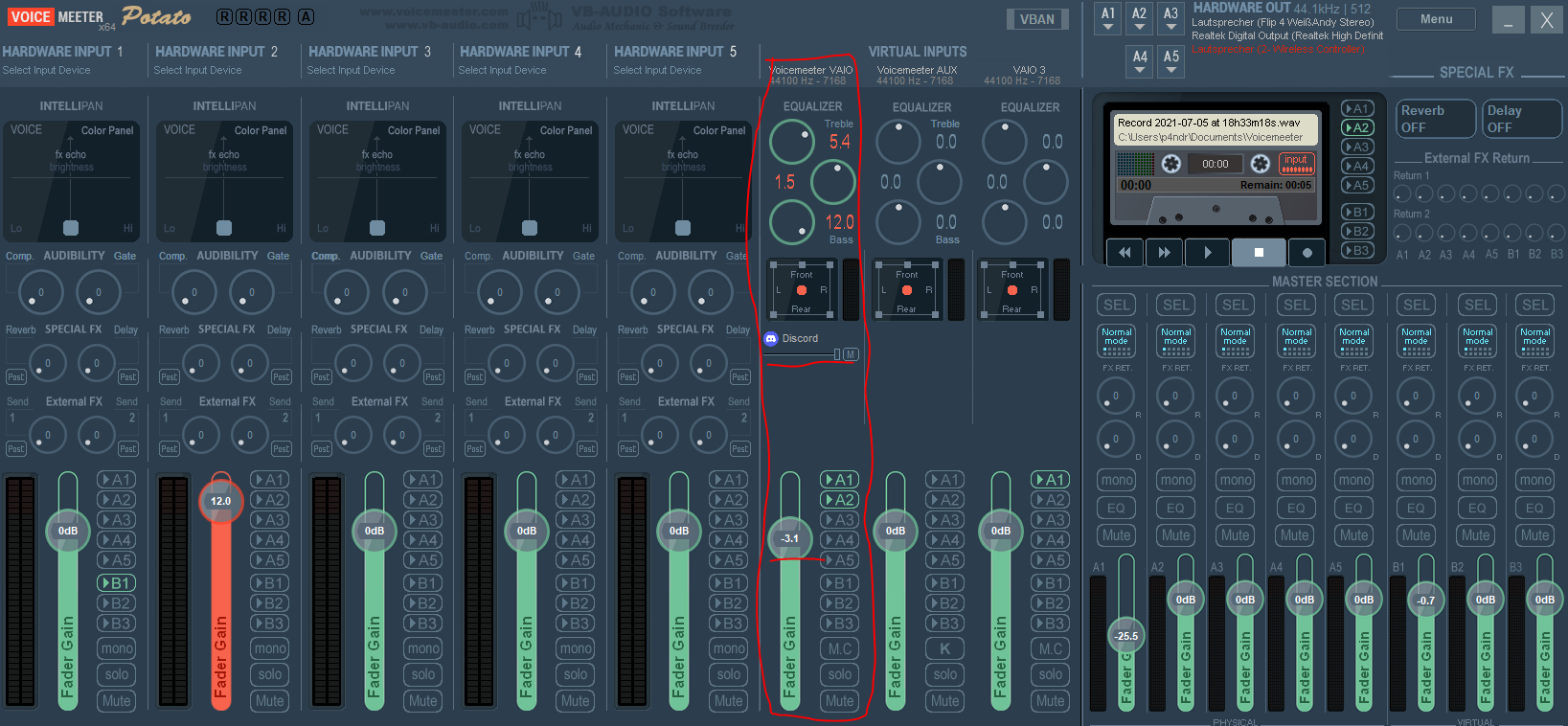1568x726 pixels.
Task: Click the boxed A icon beside R icons
Action: pyautogui.click(x=306, y=16)
